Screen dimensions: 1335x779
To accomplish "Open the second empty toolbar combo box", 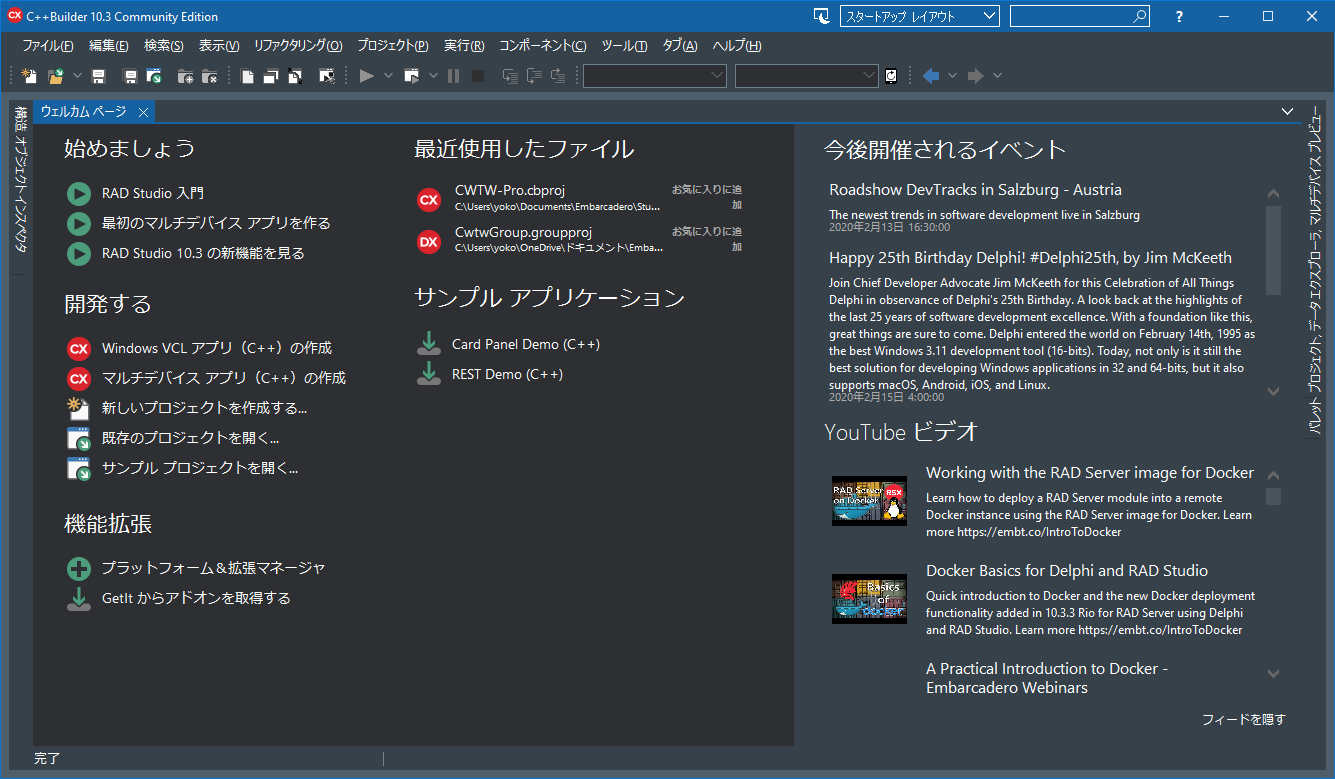I will point(807,76).
